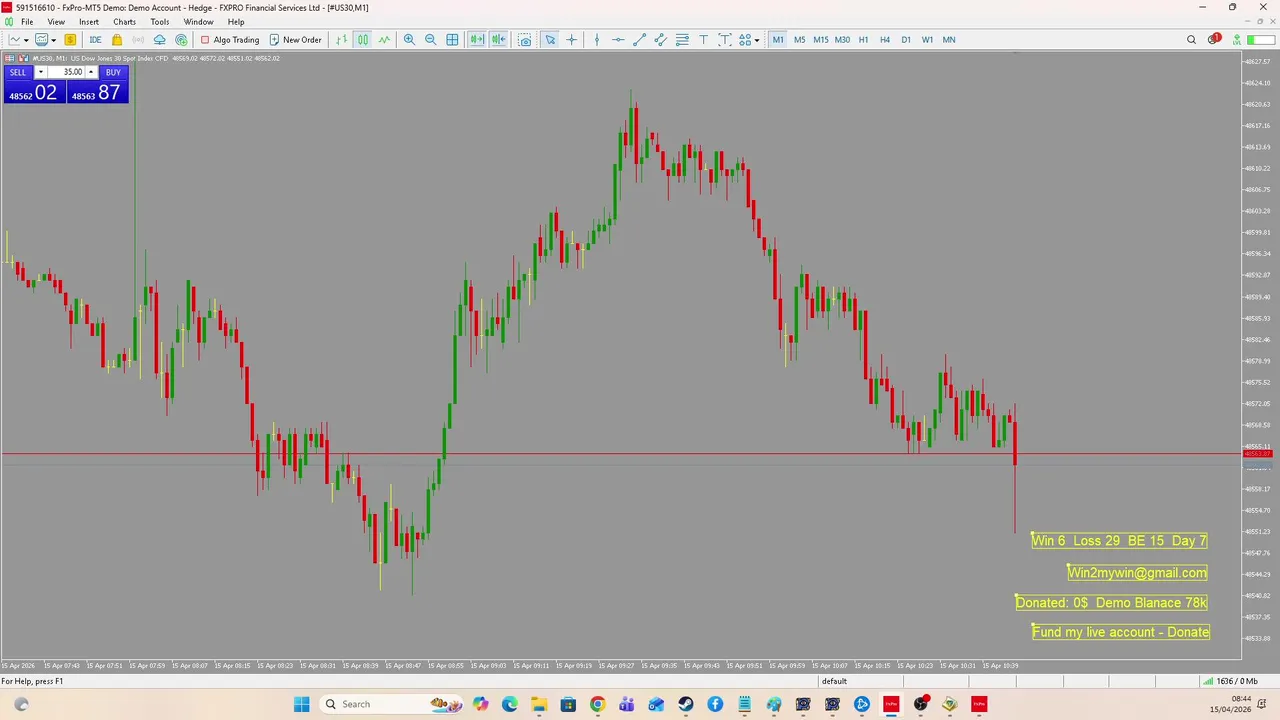This screenshot has height=720, width=1280.
Task: Increase lot volume with up arrow
Action: (x=91, y=72)
